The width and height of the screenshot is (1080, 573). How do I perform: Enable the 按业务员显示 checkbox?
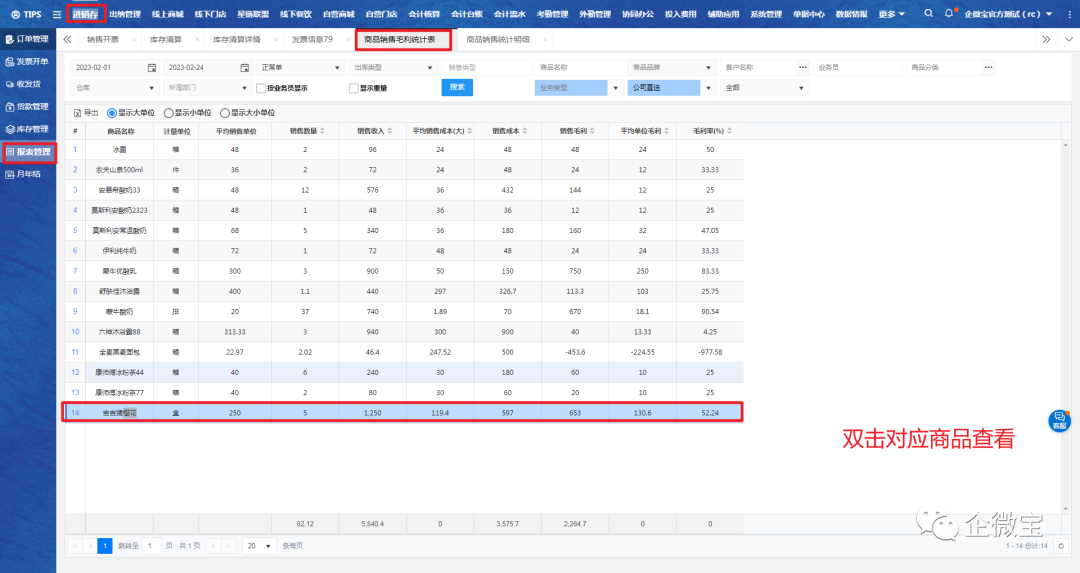[x=260, y=88]
